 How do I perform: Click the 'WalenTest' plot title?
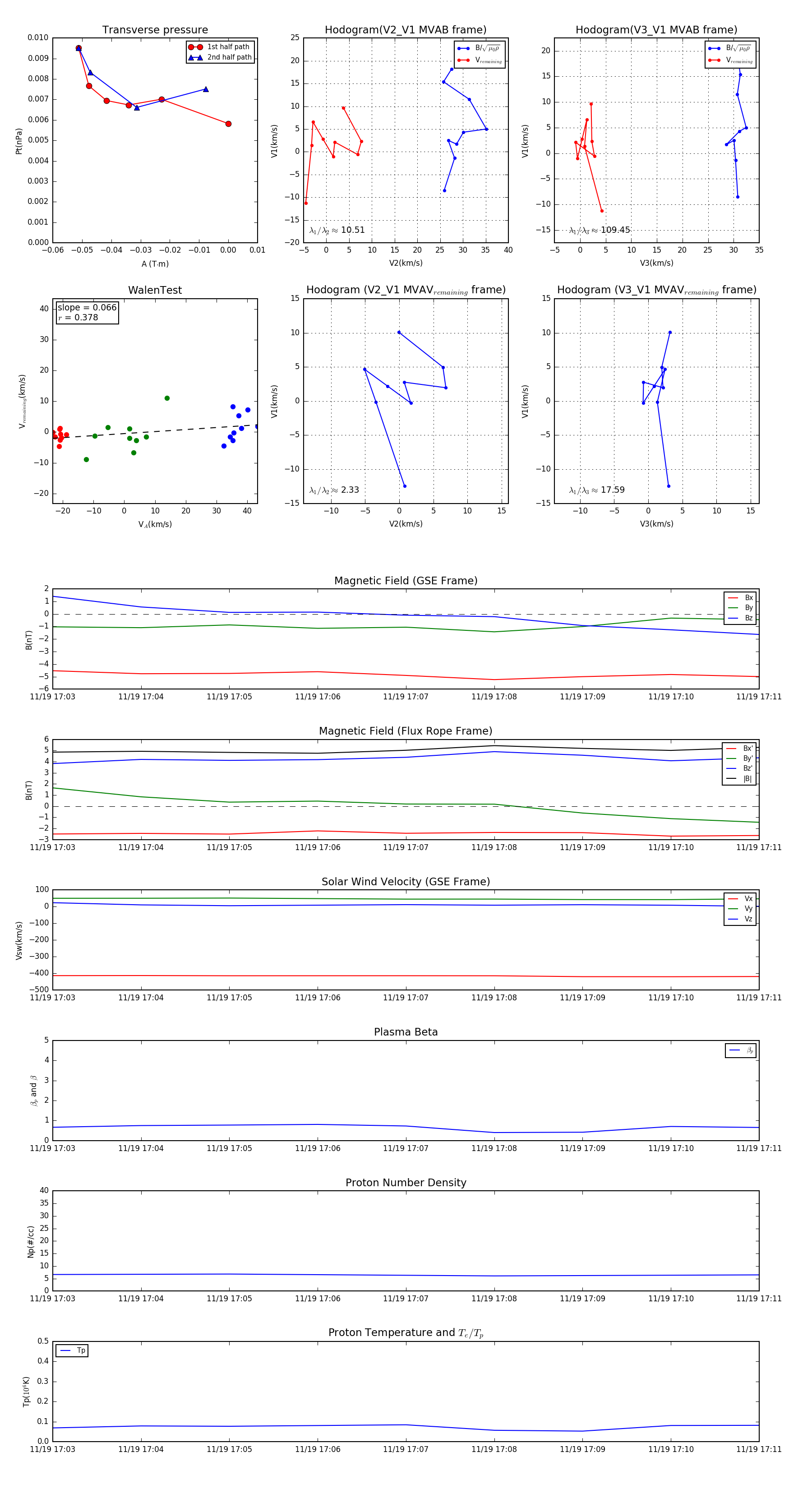(155, 290)
